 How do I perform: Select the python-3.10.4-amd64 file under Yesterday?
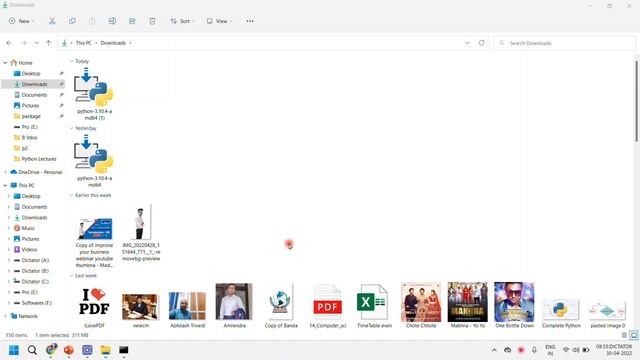point(94,162)
